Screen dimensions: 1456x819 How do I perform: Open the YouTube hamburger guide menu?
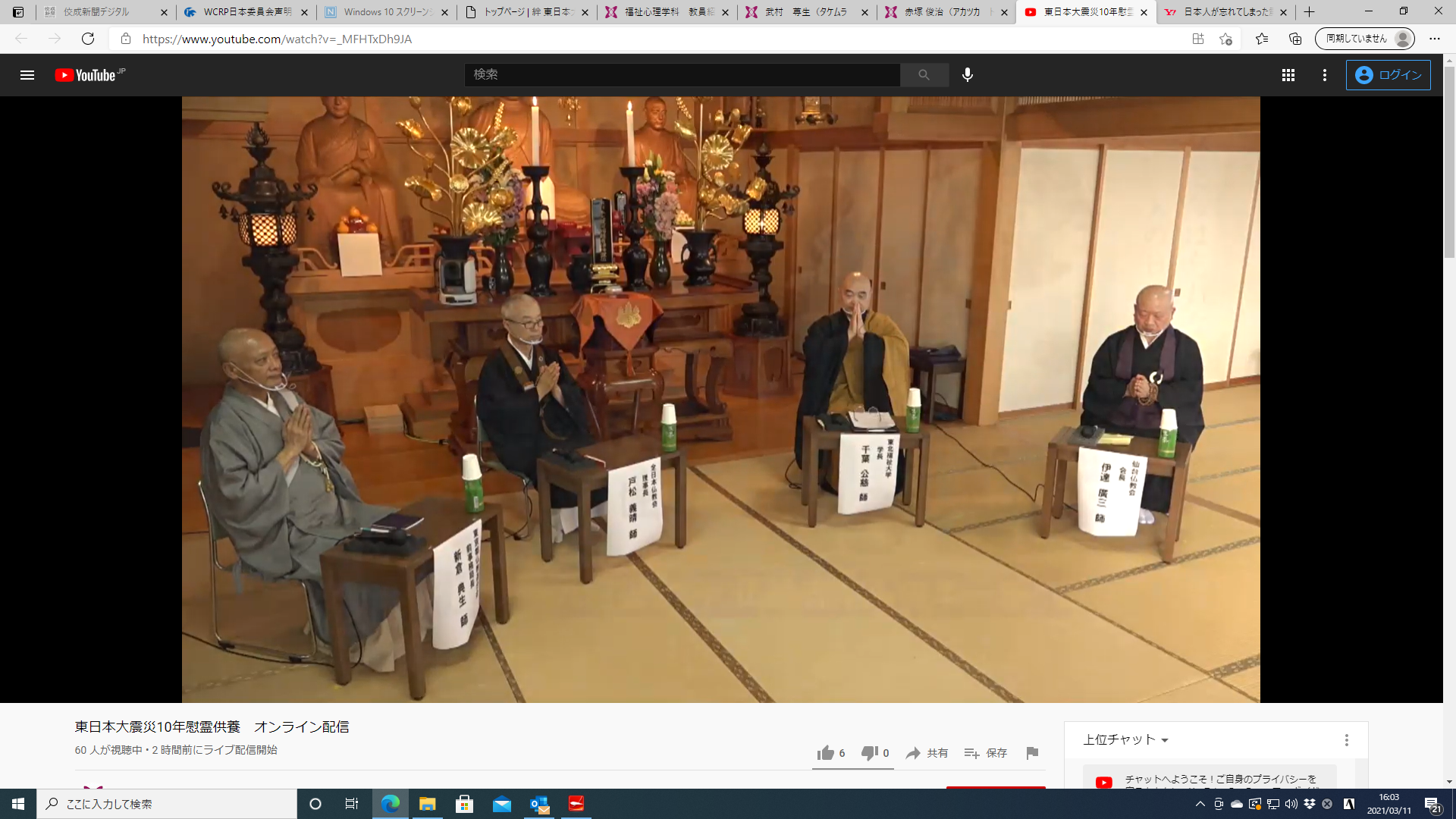tap(27, 75)
